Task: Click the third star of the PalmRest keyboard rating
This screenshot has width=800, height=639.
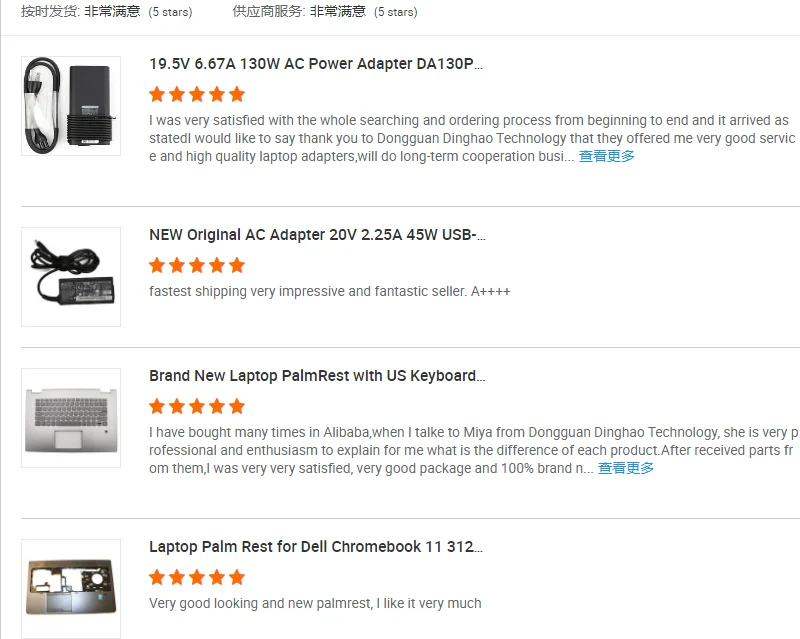Action: pos(197,407)
